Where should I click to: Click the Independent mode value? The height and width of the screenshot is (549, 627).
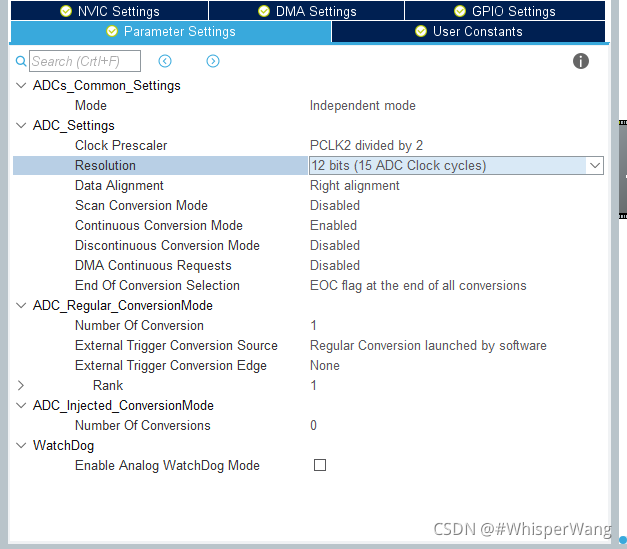coord(363,105)
